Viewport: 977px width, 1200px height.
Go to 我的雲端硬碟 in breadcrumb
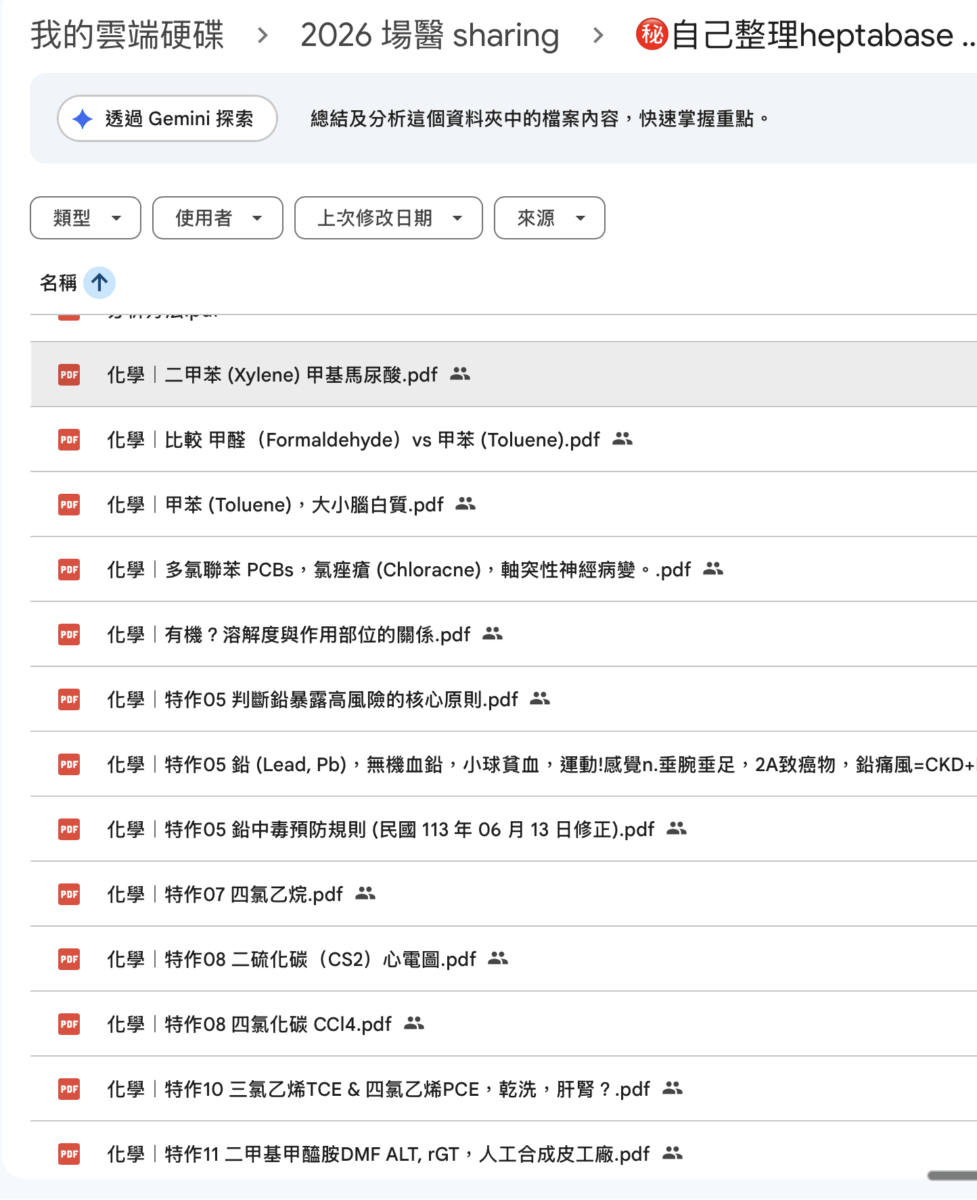127,36
